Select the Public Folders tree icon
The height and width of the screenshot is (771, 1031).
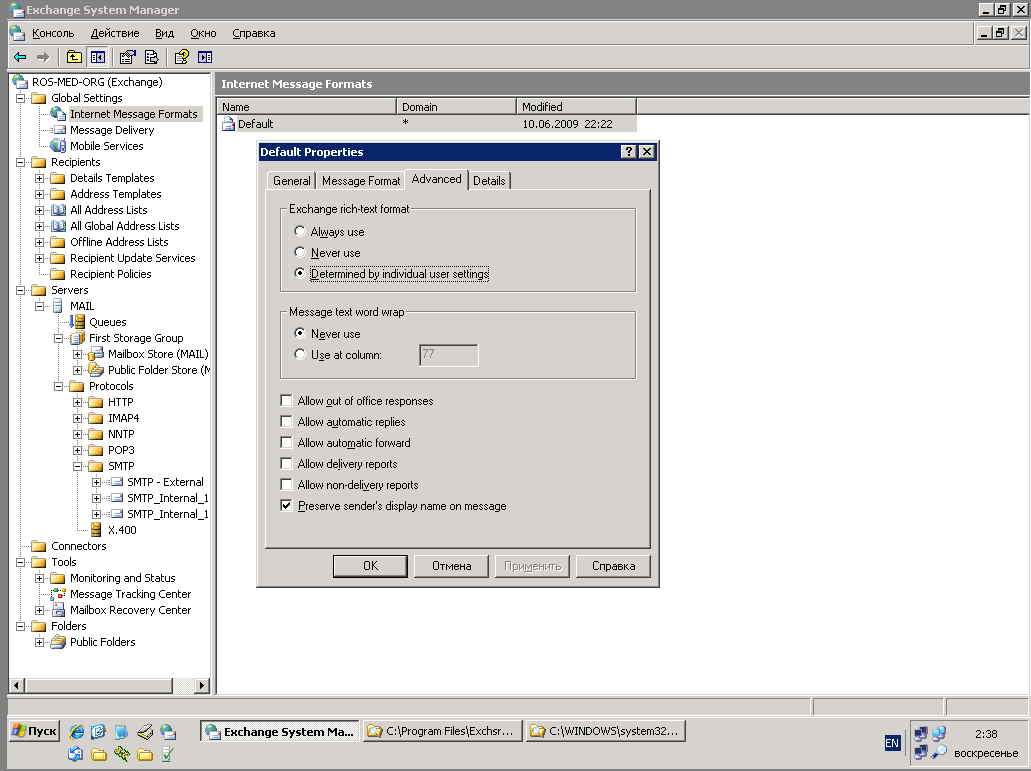[x=59, y=642]
